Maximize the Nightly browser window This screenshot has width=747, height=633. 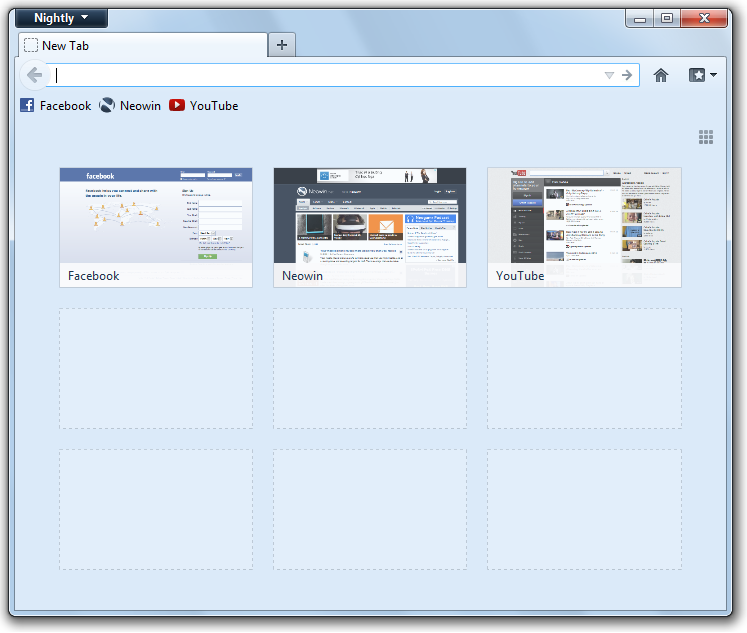coord(667,19)
